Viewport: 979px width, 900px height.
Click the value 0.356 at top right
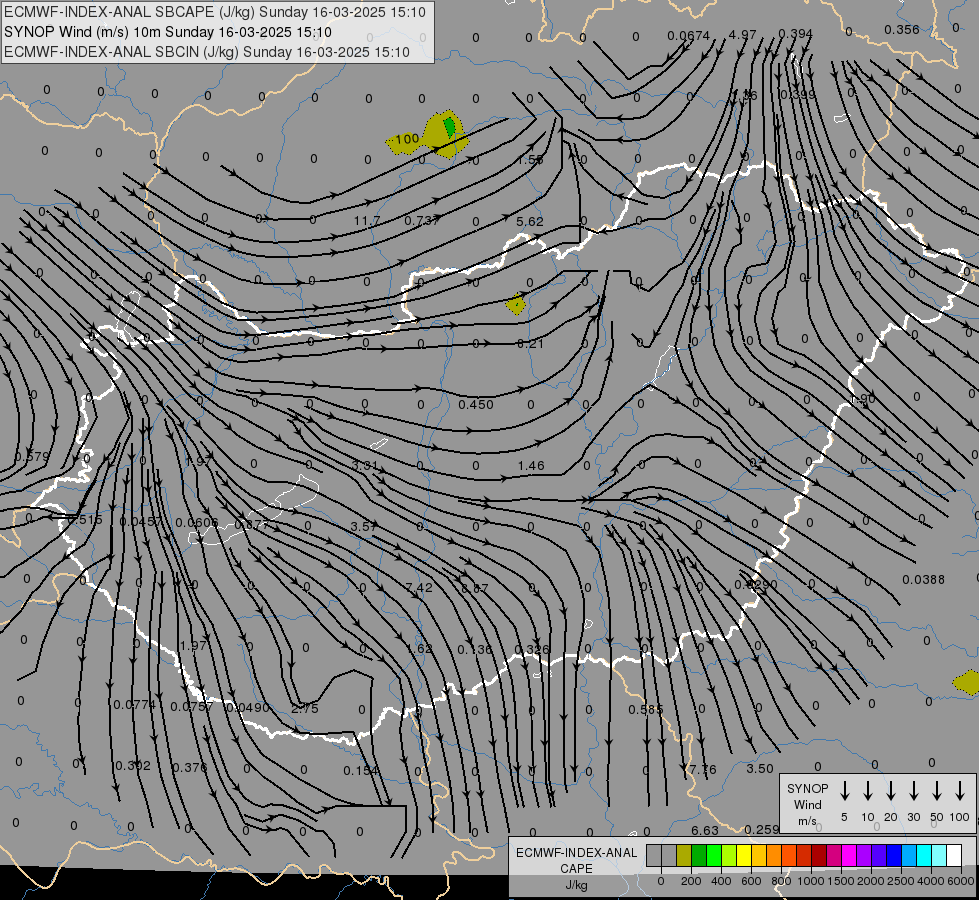pos(902,29)
